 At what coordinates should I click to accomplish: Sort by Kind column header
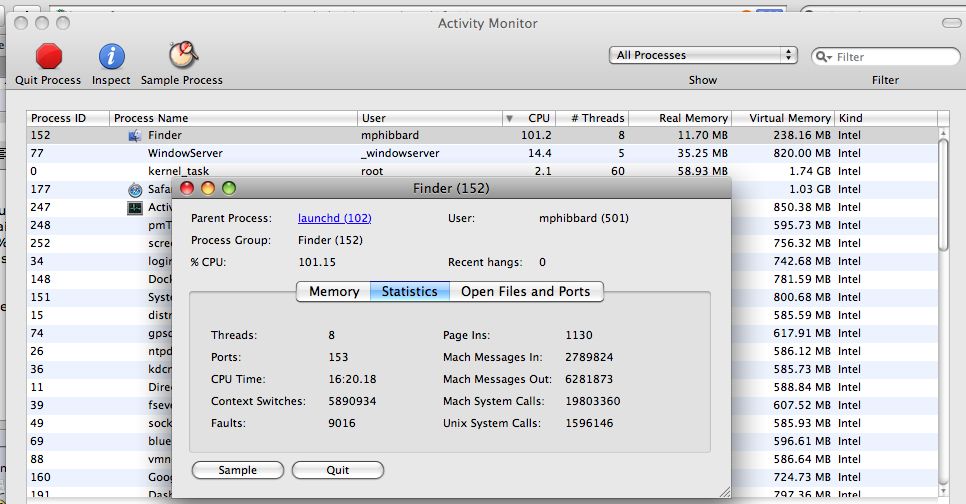[x=886, y=118]
